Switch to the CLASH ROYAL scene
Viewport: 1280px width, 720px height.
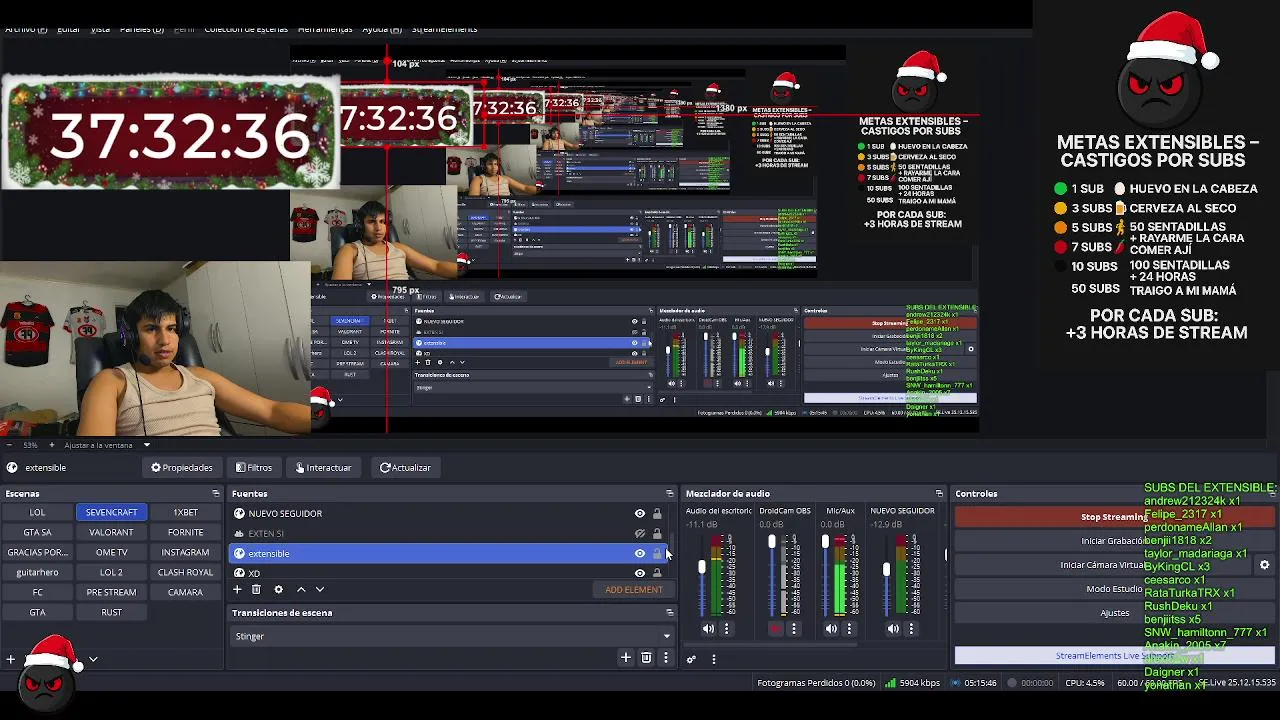tap(185, 572)
